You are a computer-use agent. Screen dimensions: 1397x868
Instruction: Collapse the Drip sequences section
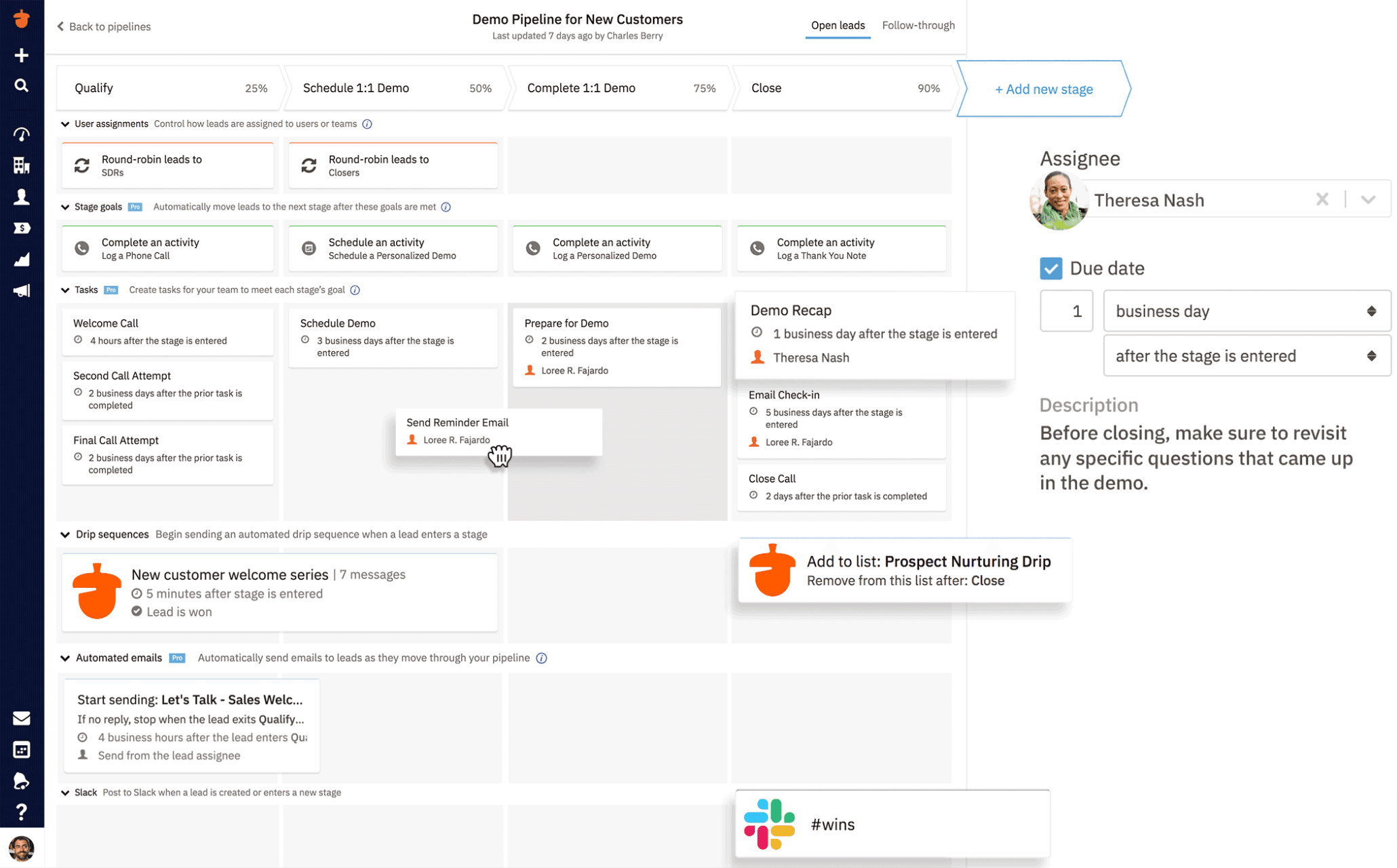click(65, 534)
